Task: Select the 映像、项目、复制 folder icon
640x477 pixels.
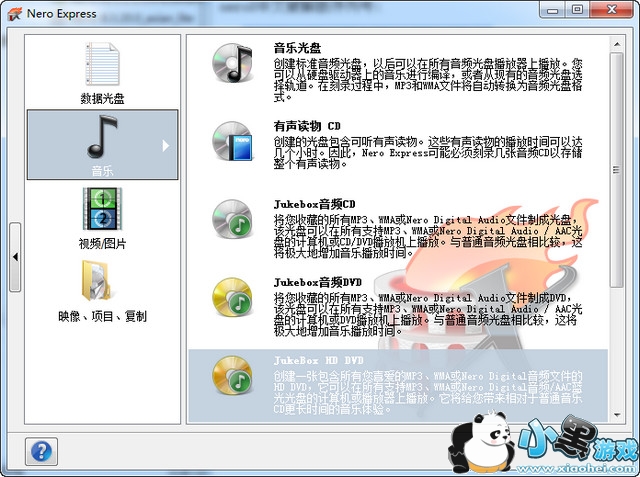Action: click(96, 280)
